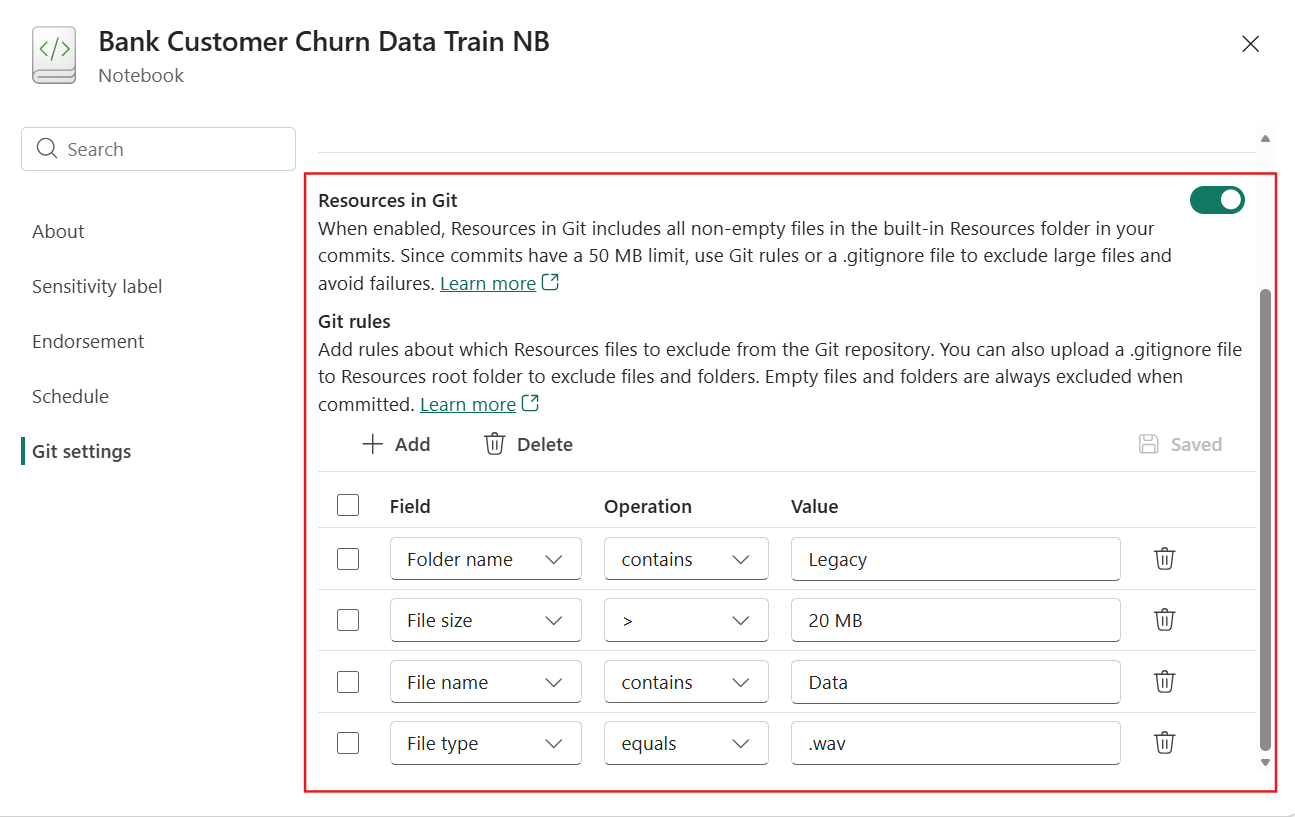Click the notebook icon in the header
Screen dimensions: 1295x817
[54, 55]
